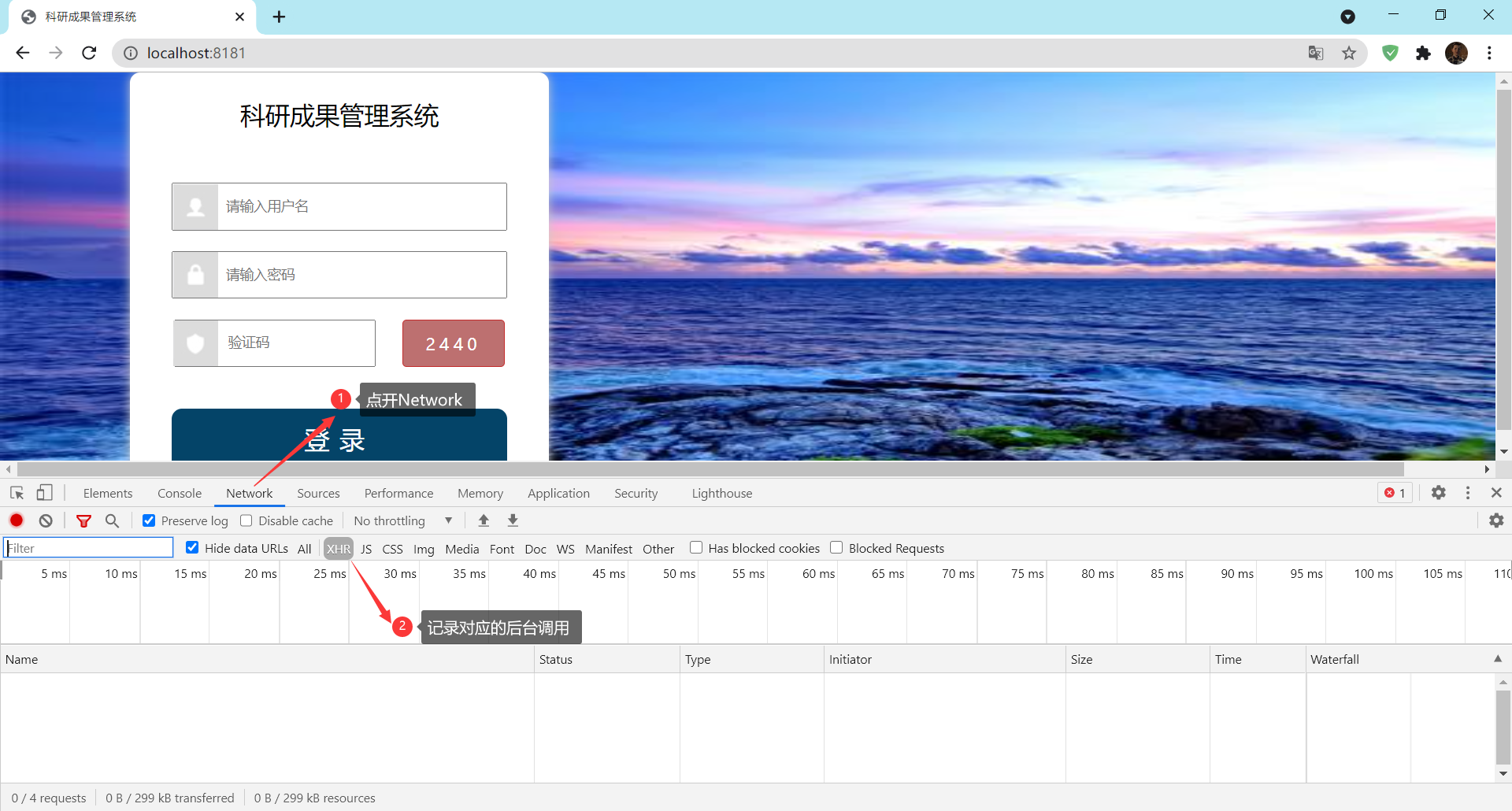The height and width of the screenshot is (811, 1512).
Task: Open the Extensions puzzle icon
Action: (x=1423, y=53)
